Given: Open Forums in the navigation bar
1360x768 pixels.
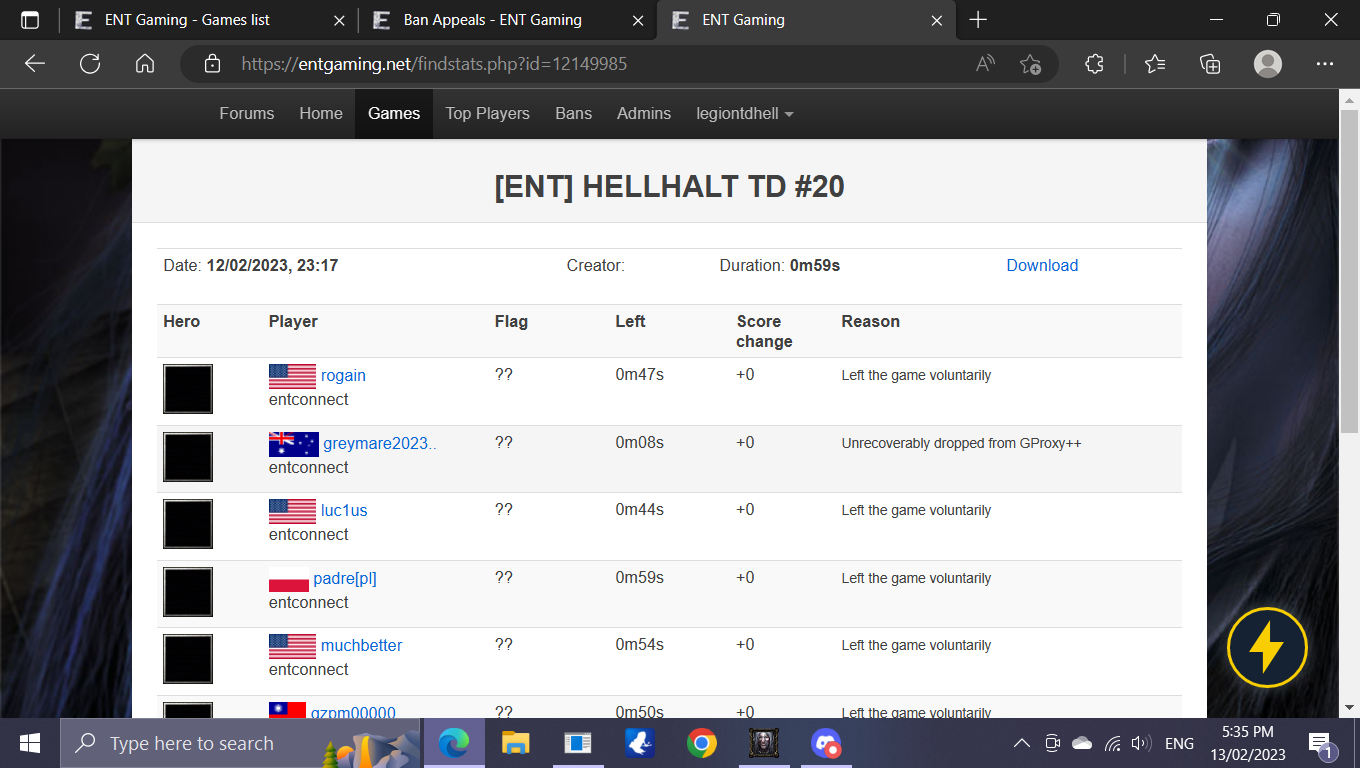Looking at the screenshot, I should (x=247, y=113).
